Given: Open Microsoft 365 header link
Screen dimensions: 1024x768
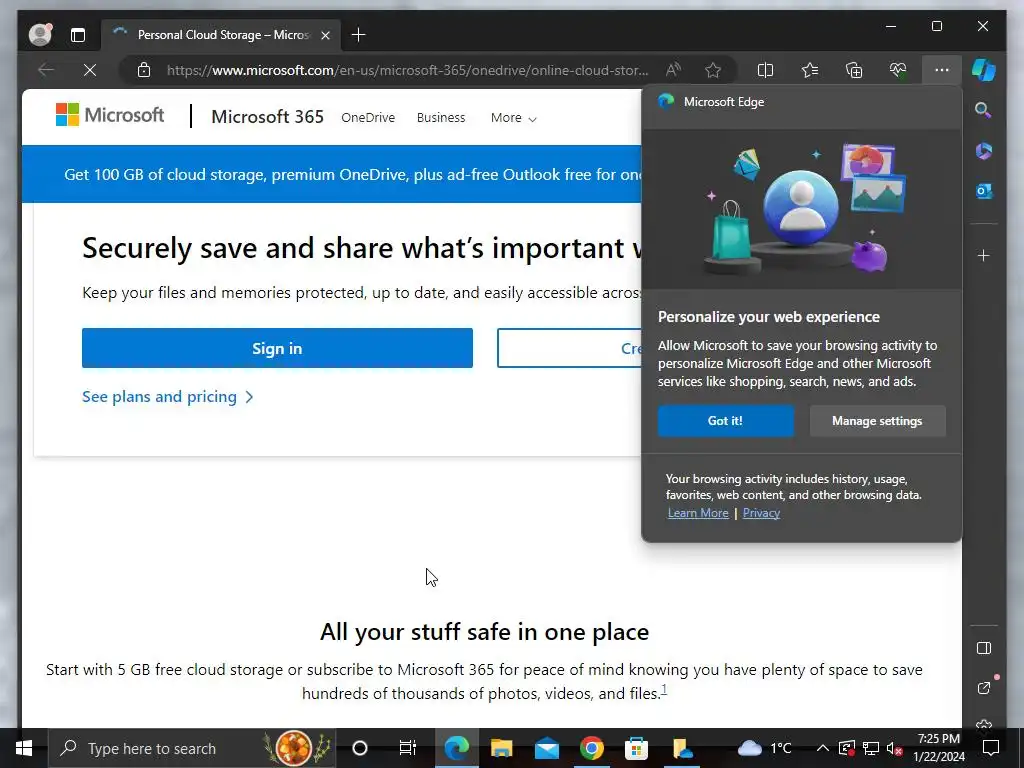Looking at the screenshot, I should coord(267,117).
